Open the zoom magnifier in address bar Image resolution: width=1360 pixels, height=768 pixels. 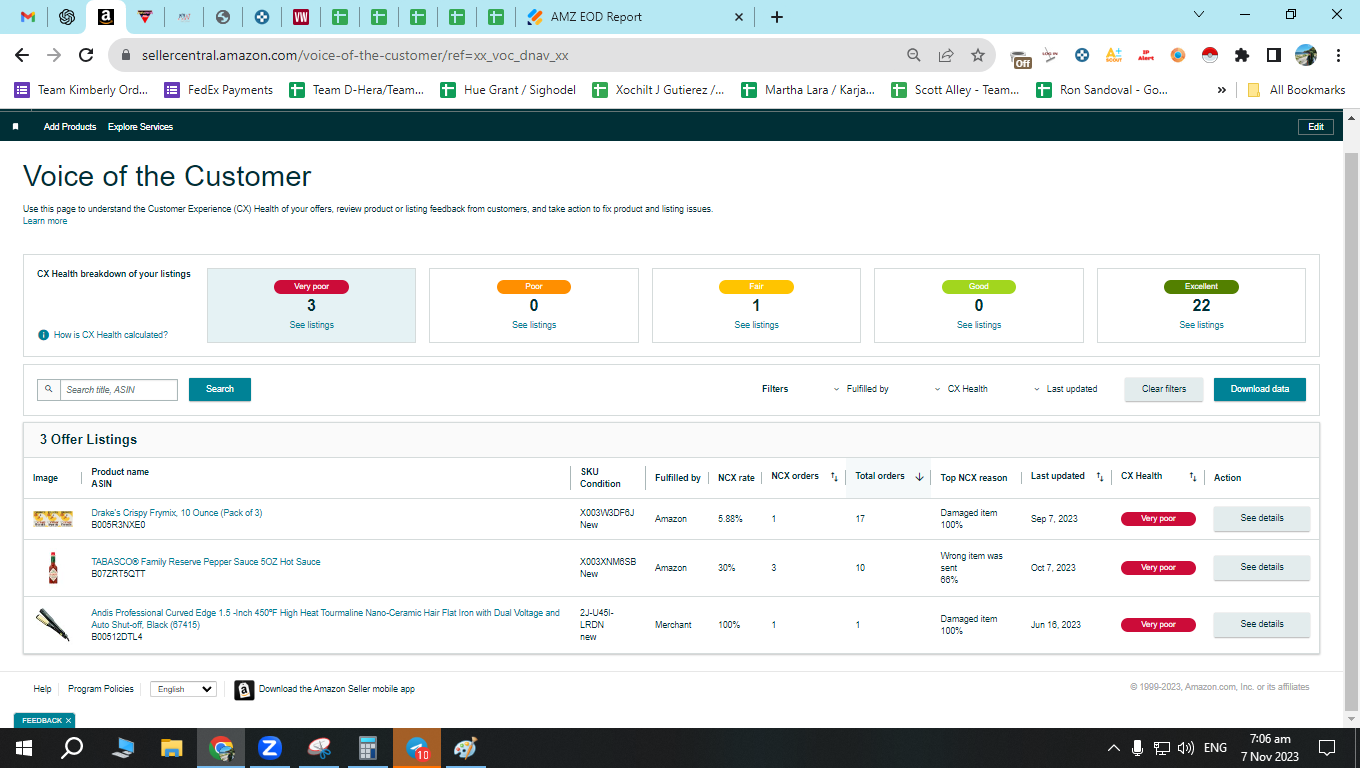coord(914,55)
